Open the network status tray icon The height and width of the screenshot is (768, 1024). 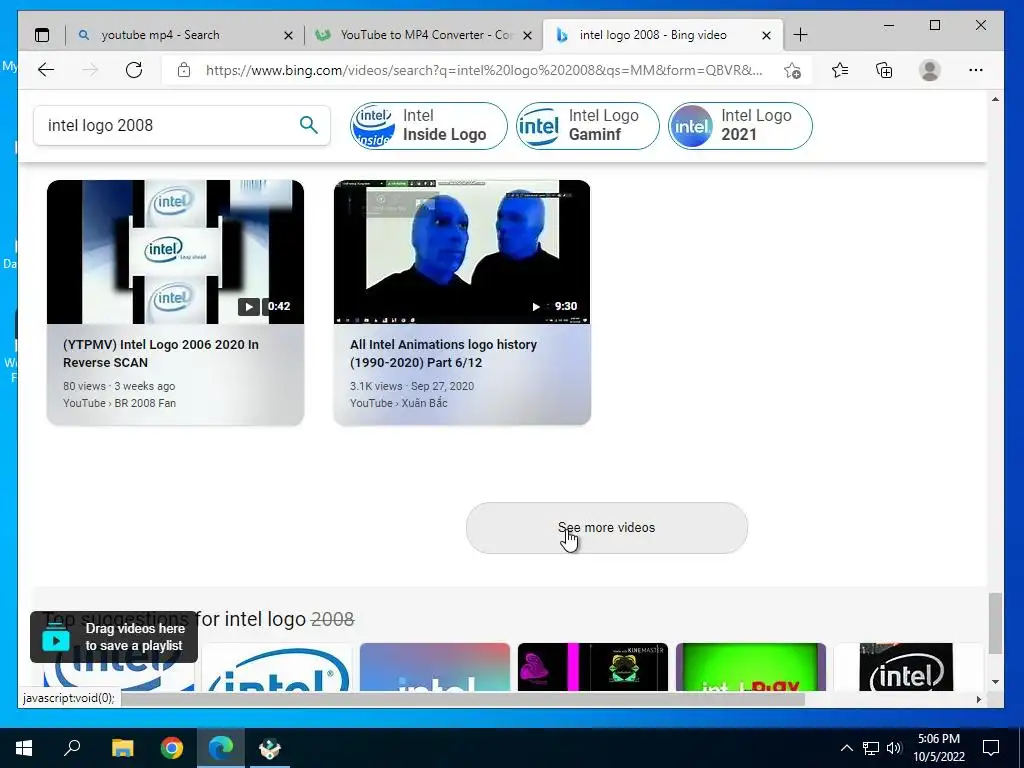[871, 748]
